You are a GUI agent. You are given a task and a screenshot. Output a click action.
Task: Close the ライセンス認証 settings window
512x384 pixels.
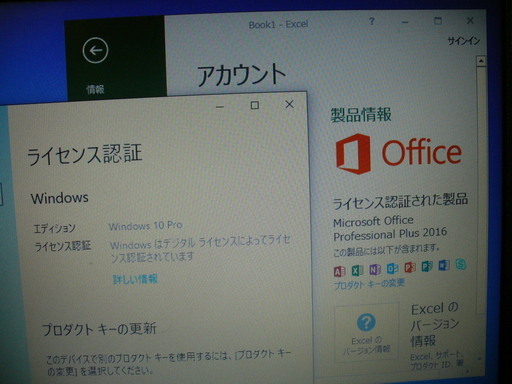[289, 104]
